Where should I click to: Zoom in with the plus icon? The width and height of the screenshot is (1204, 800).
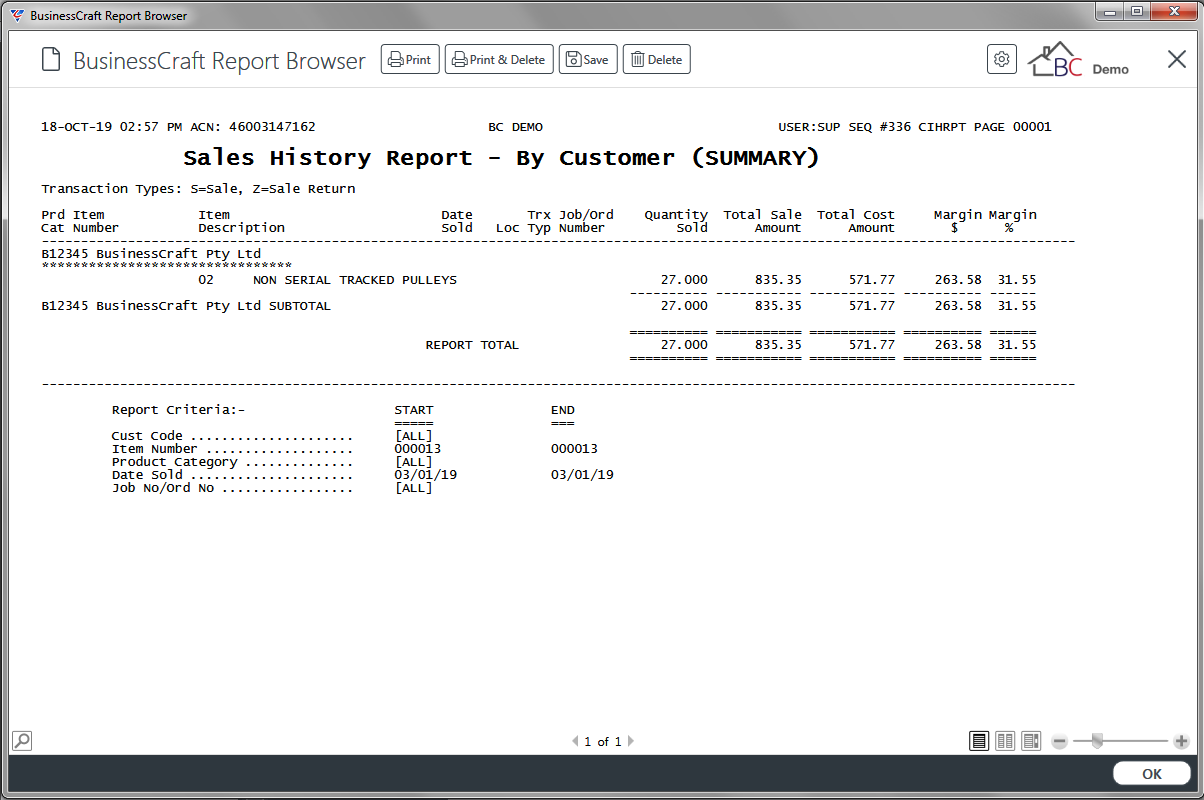pyautogui.click(x=1181, y=742)
